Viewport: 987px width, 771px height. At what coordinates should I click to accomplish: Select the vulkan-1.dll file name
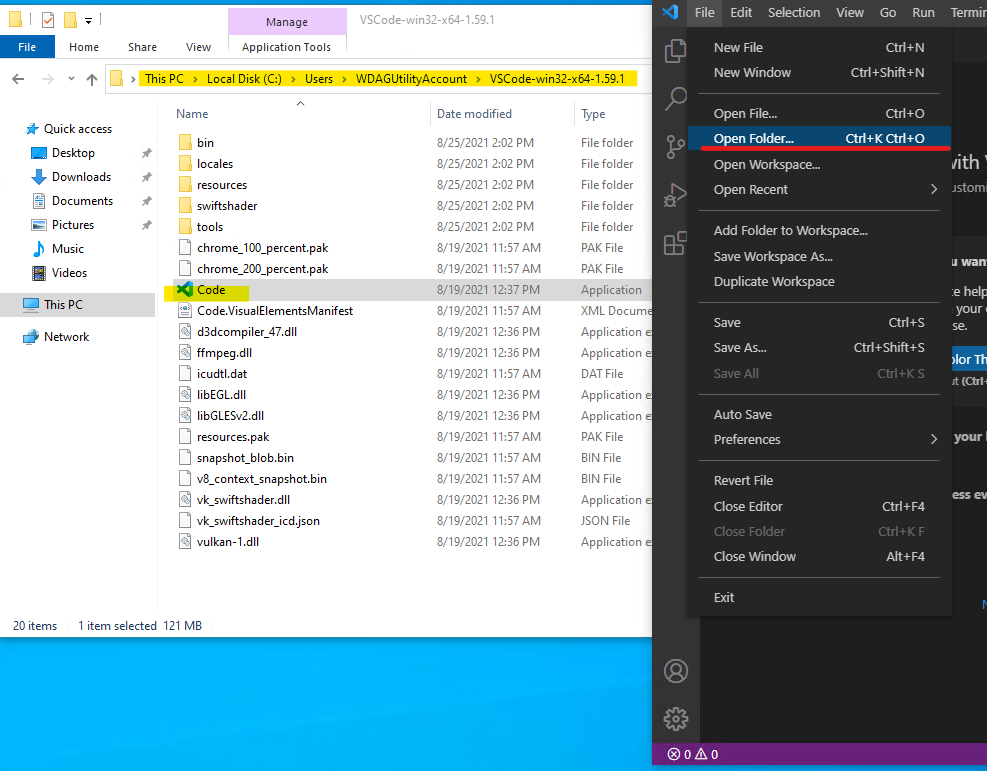tap(228, 541)
